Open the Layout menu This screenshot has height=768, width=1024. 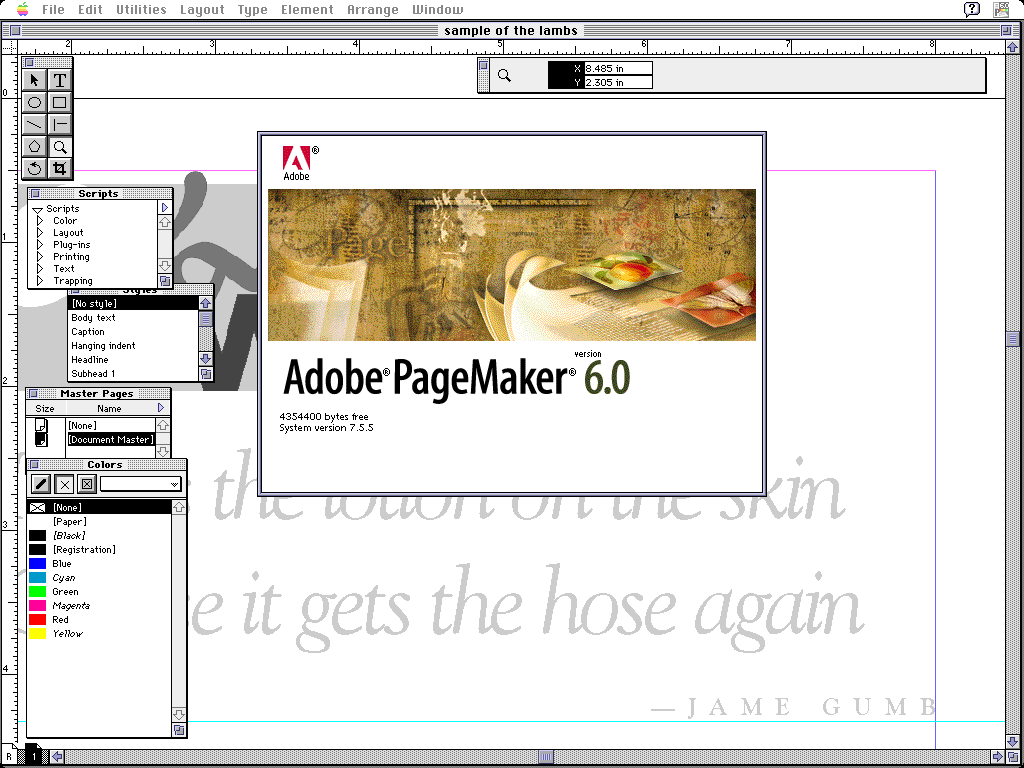[x=202, y=9]
